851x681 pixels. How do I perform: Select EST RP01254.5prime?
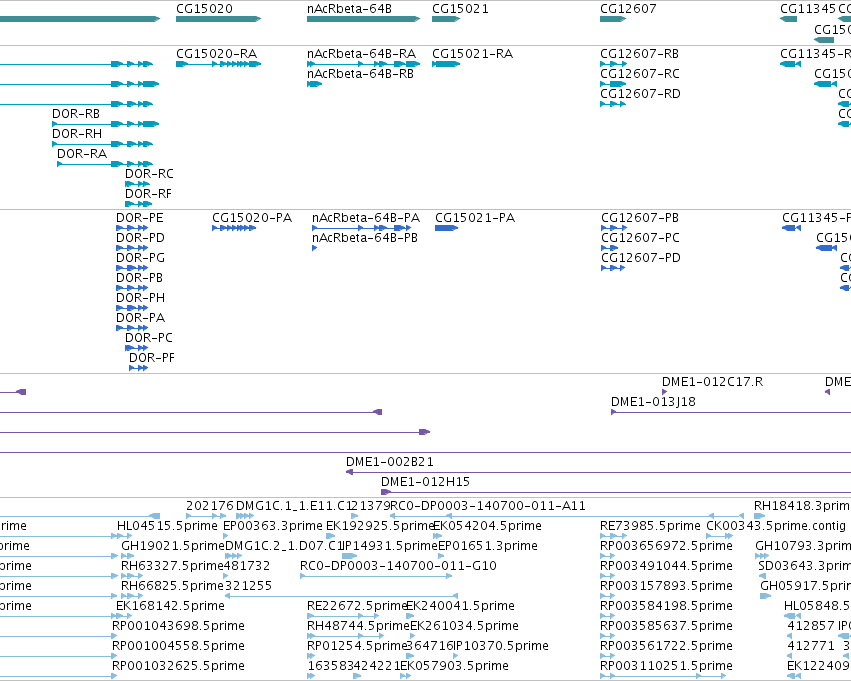pyautogui.click(x=310, y=657)
